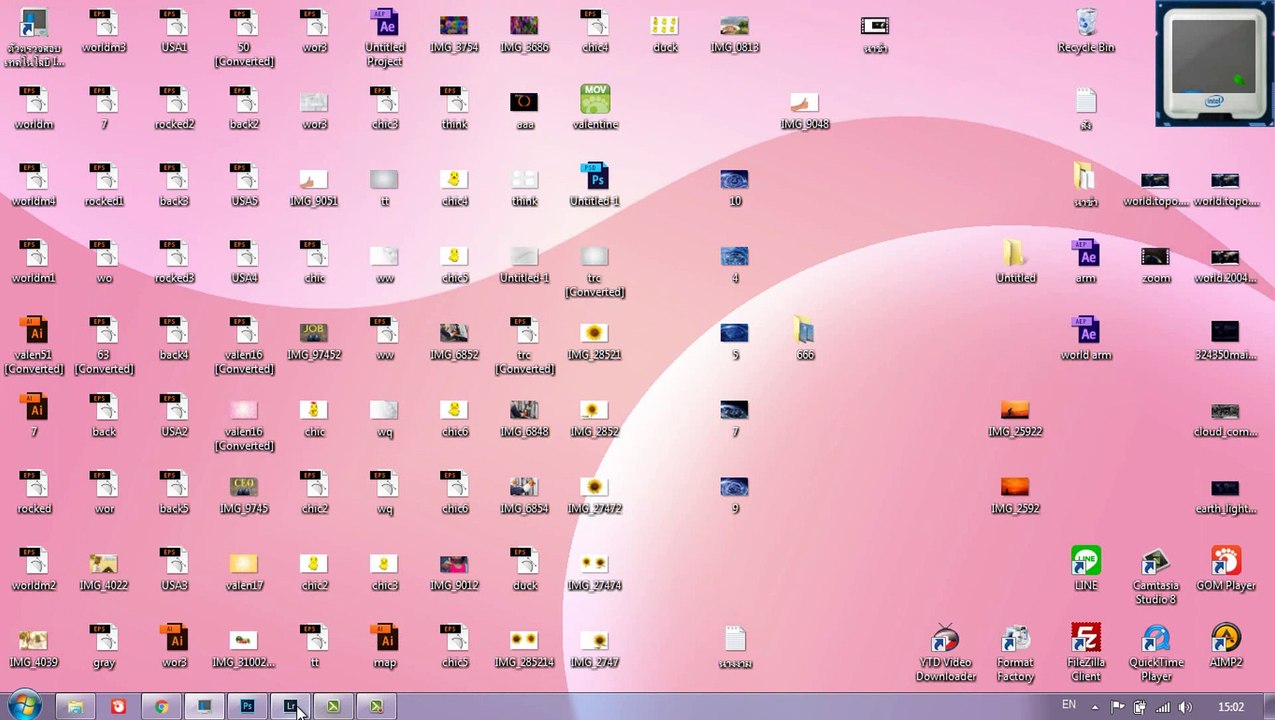1275x720 pixels.
Task: Switch to Lightroom in taskbar
Action: click(x=290, y=706)
